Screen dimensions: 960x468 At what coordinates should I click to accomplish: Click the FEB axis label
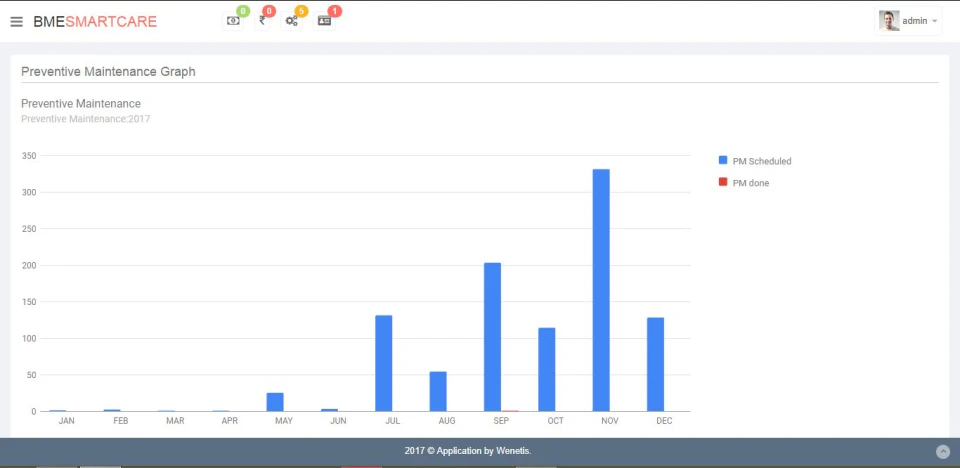121,421
